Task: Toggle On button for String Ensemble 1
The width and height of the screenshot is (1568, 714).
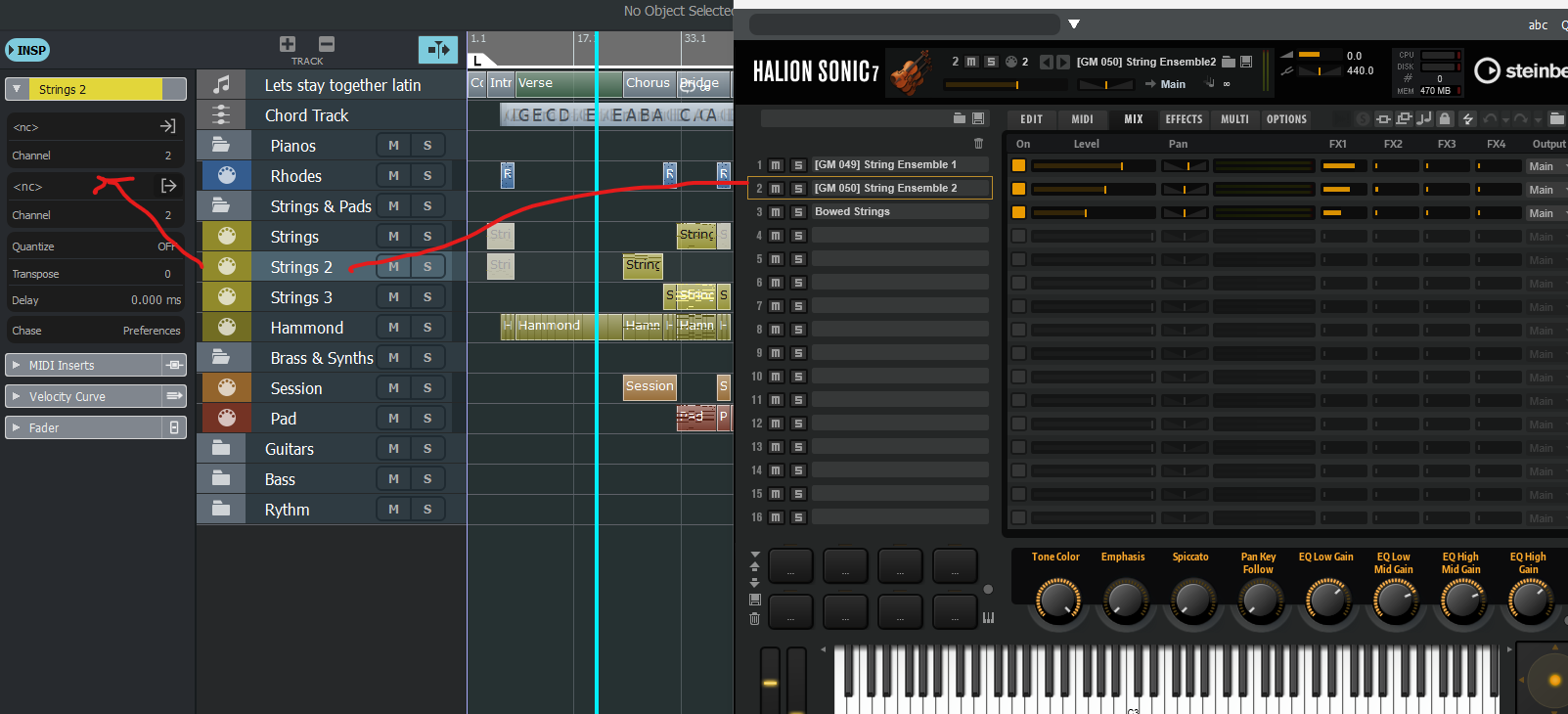Action: tap(1018, 165)
